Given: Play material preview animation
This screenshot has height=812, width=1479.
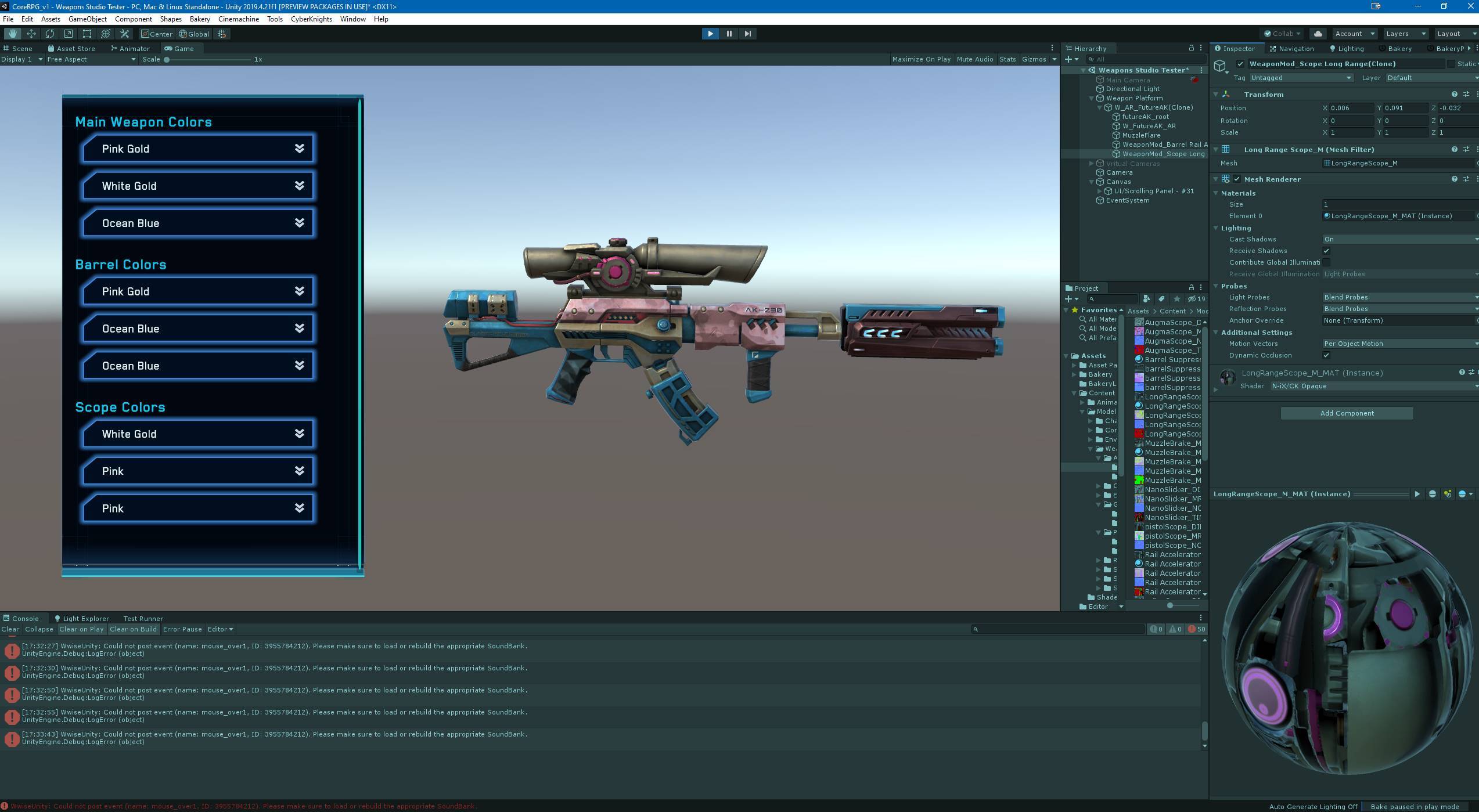Looking at the screenshot, I should [1417, 494].
